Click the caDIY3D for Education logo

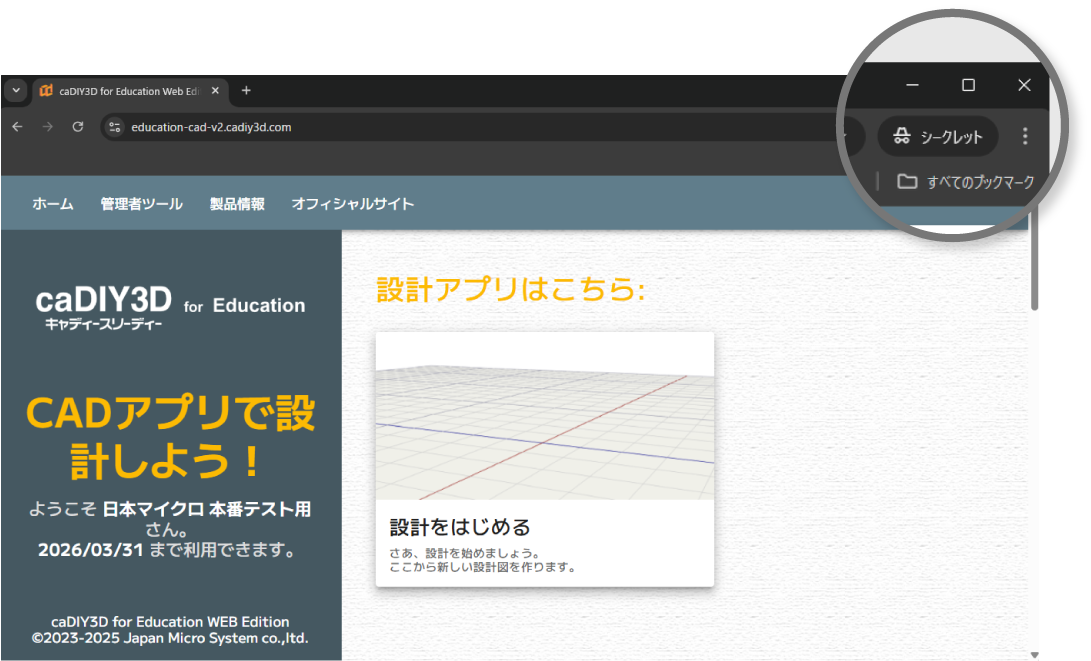pyautogui.click(x=170, y=307)
